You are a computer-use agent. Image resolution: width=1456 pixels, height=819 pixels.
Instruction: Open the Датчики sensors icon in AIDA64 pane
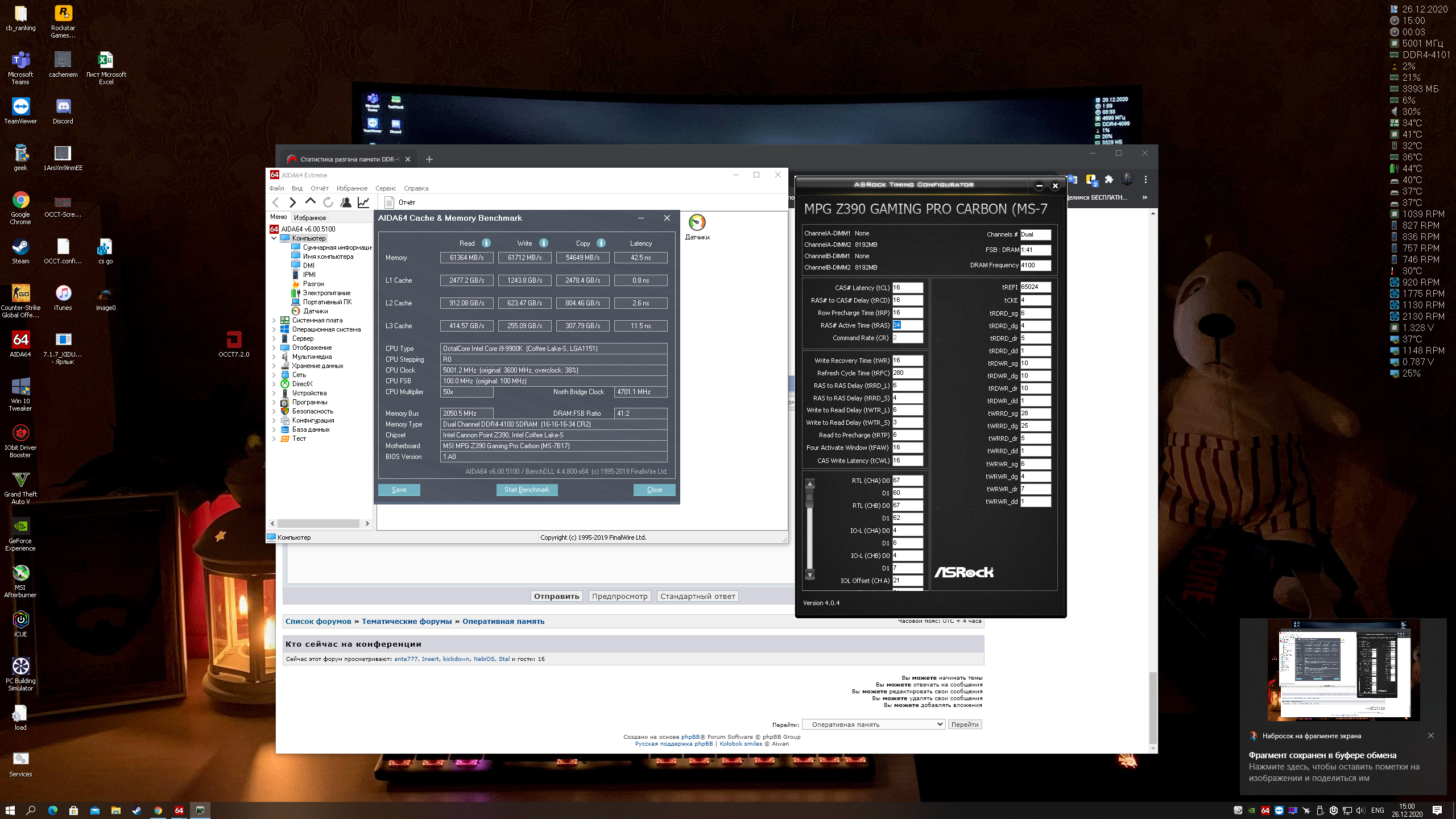click(697, 227)
